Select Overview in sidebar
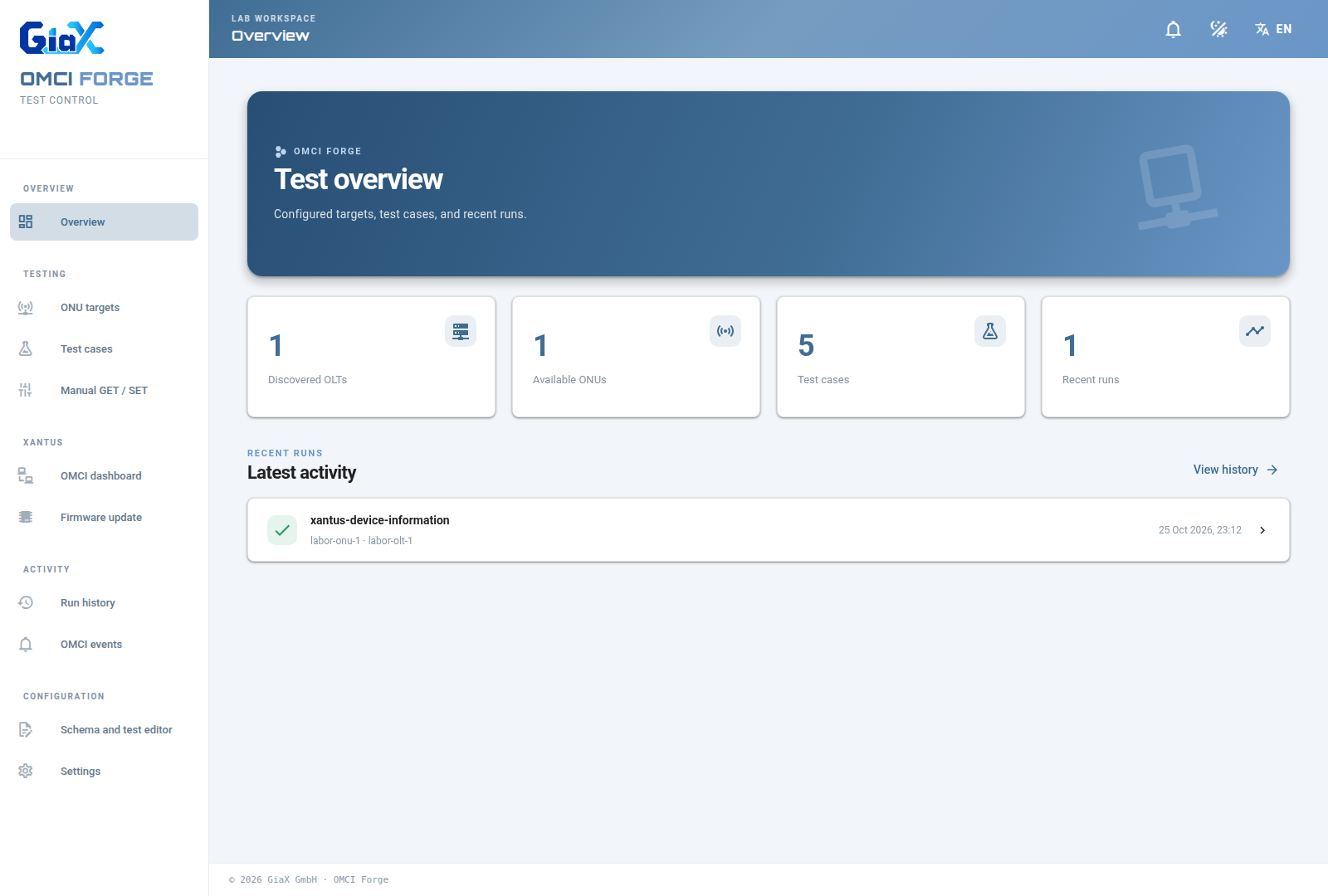The height and width of the screenshot is (896, 1328). [x=104, y=222]
